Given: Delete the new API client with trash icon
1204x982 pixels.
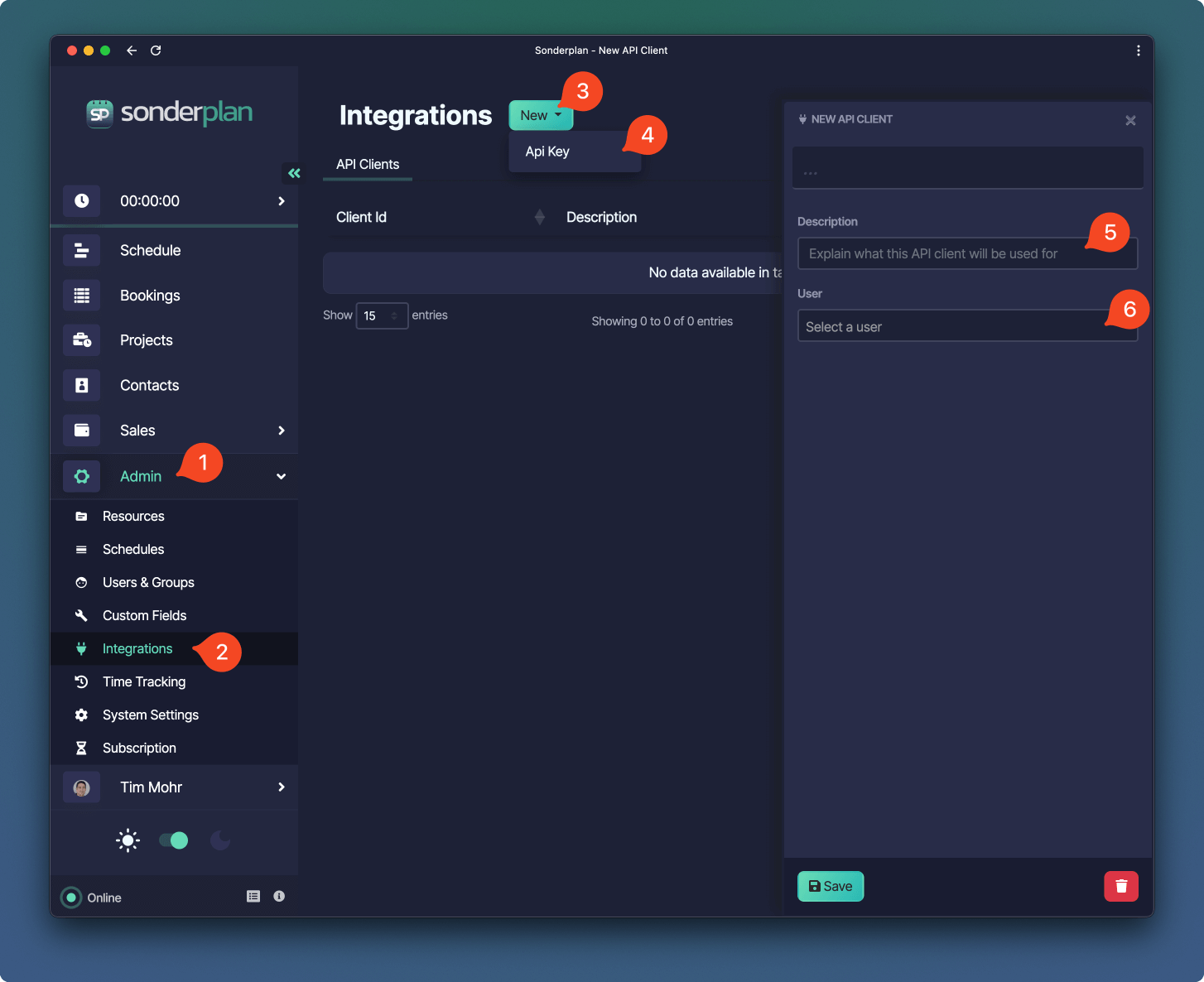Looking at the screenshot, I should point(1121,886).
